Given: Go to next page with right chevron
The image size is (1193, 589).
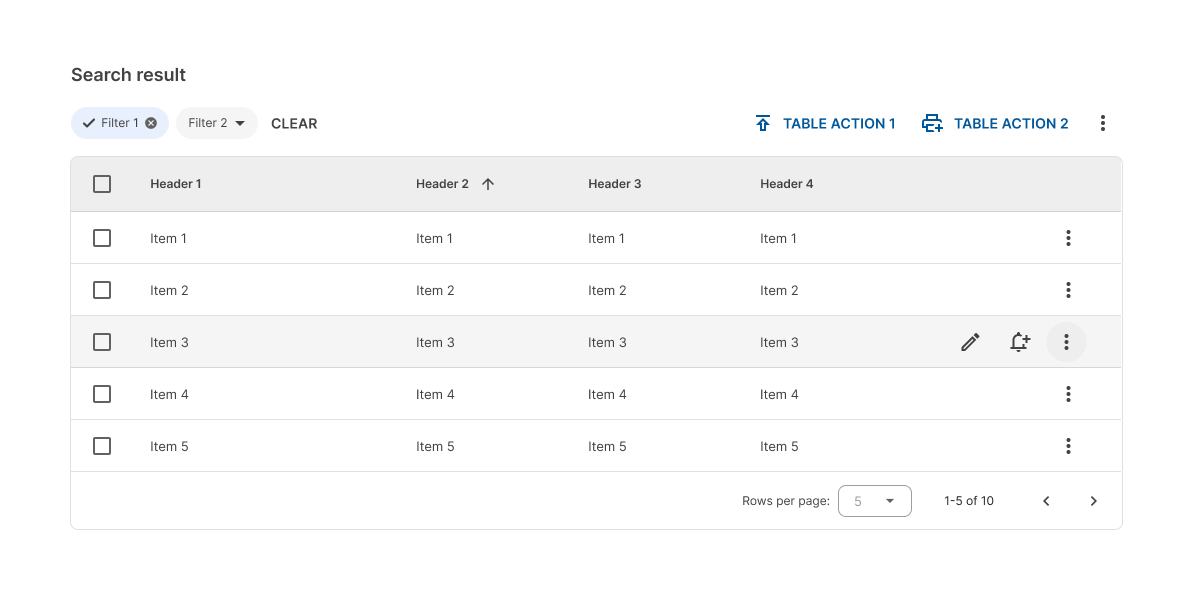Looking at the screenshot, I should pos(1093,501).
